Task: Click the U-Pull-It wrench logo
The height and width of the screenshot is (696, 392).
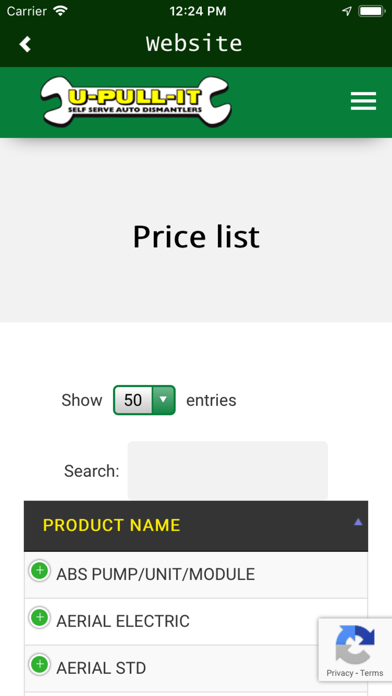Action: point(135,101)
